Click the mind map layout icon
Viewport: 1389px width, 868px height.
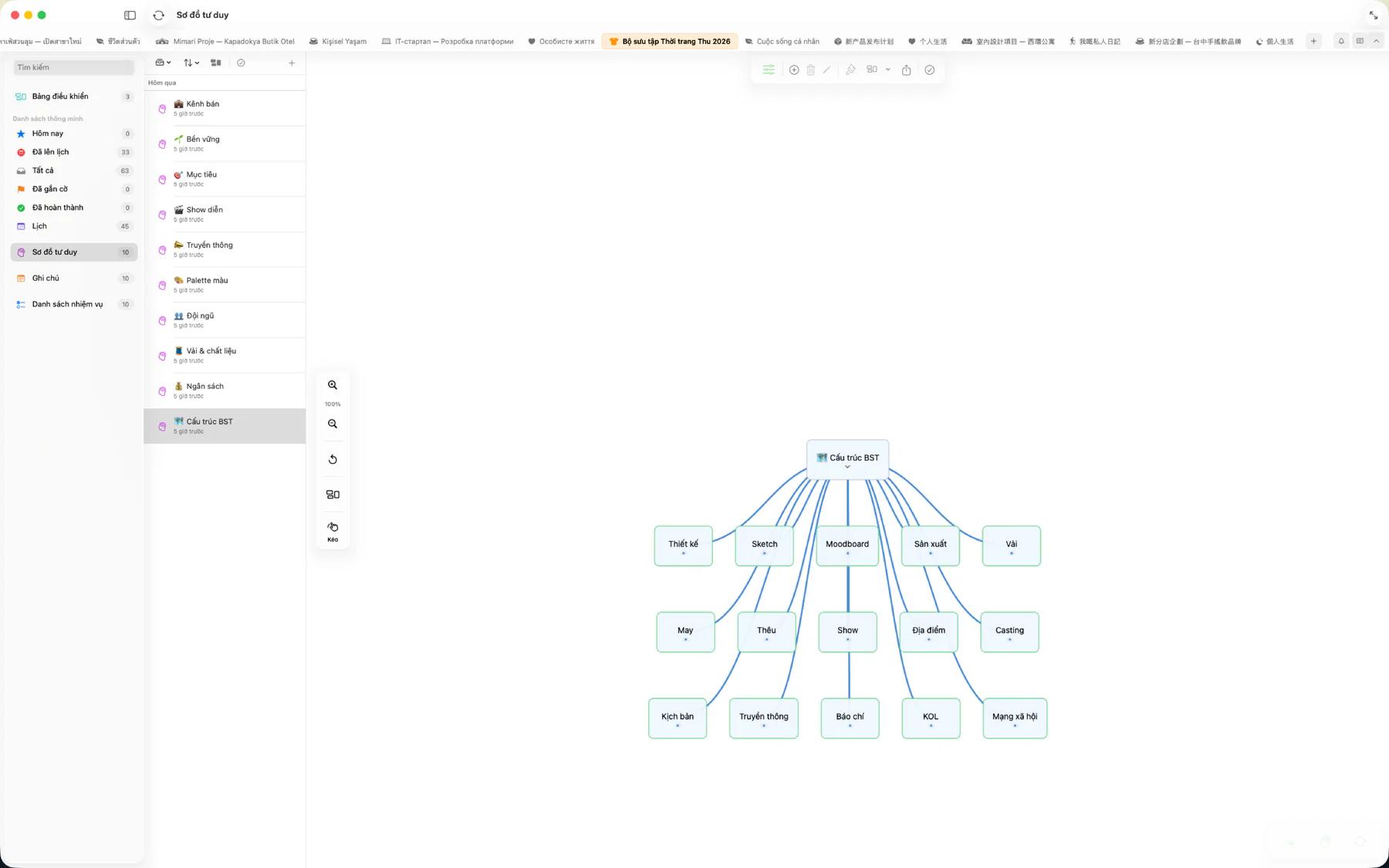(x=333, y=495)
